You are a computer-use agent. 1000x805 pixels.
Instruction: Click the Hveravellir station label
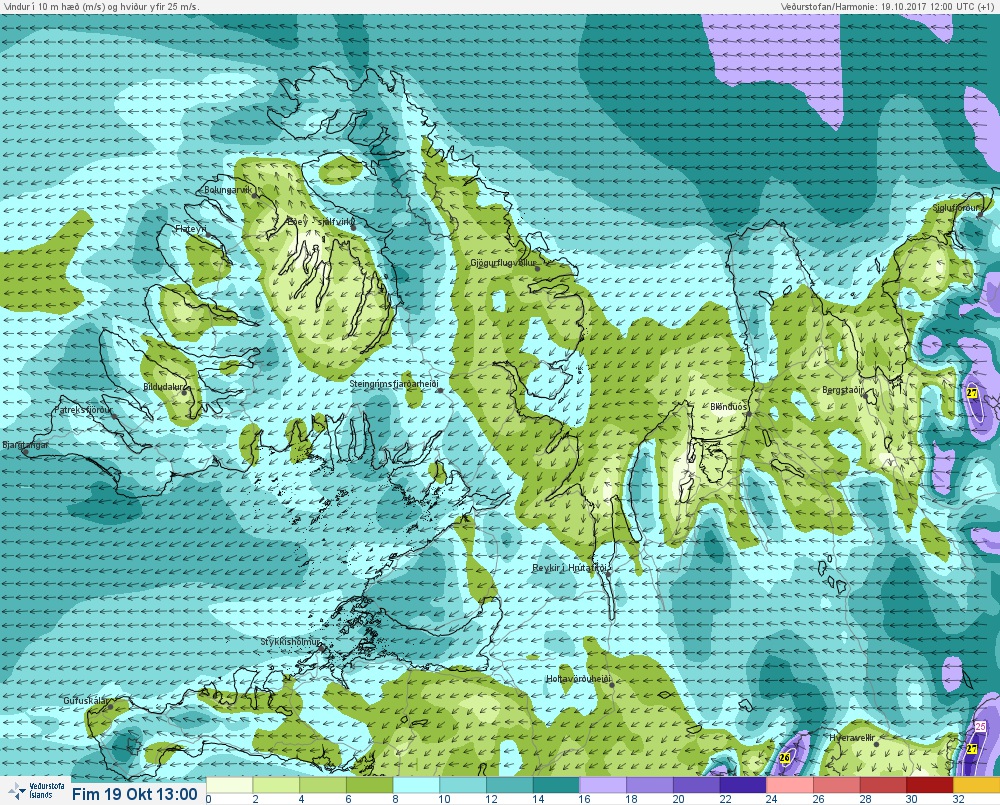coord(851,737)
